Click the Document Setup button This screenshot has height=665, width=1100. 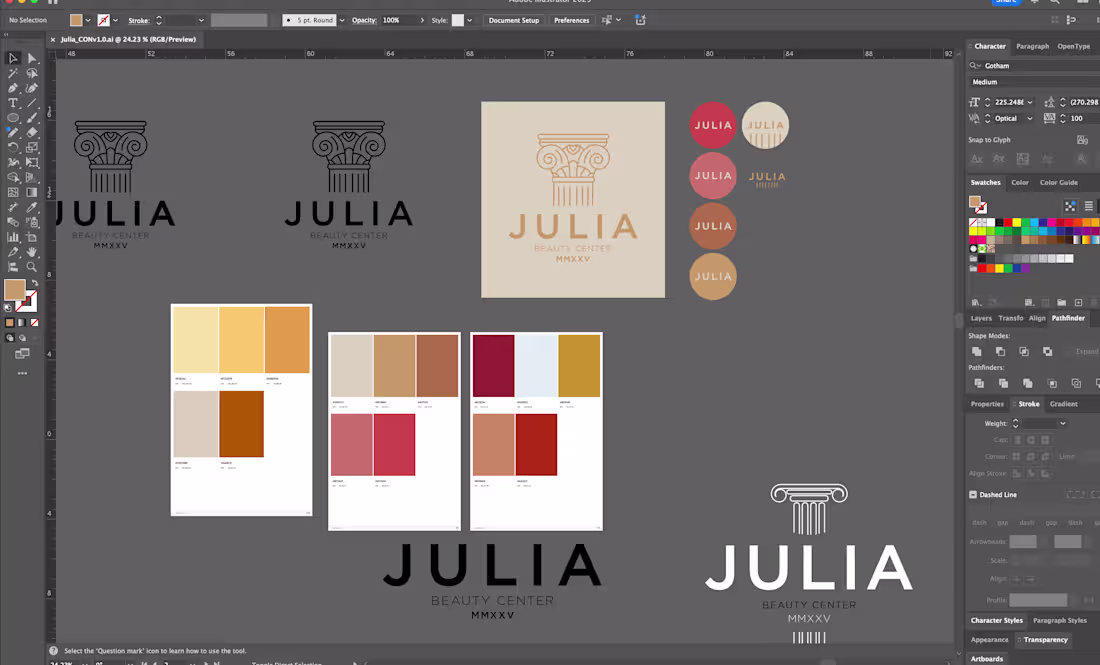pyautogui.click(x=513, y=20)
